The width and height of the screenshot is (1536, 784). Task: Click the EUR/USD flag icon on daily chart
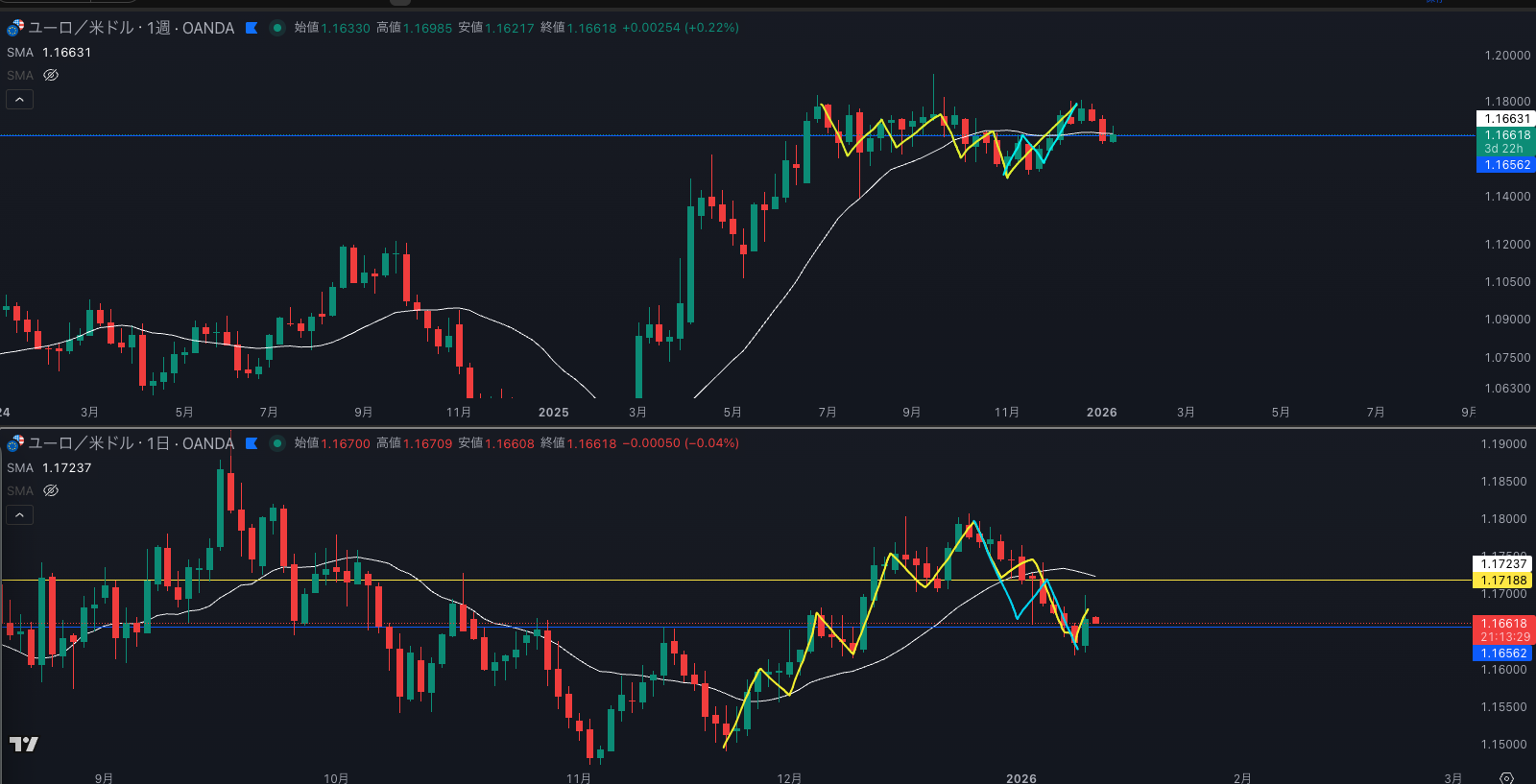[15, 443]
